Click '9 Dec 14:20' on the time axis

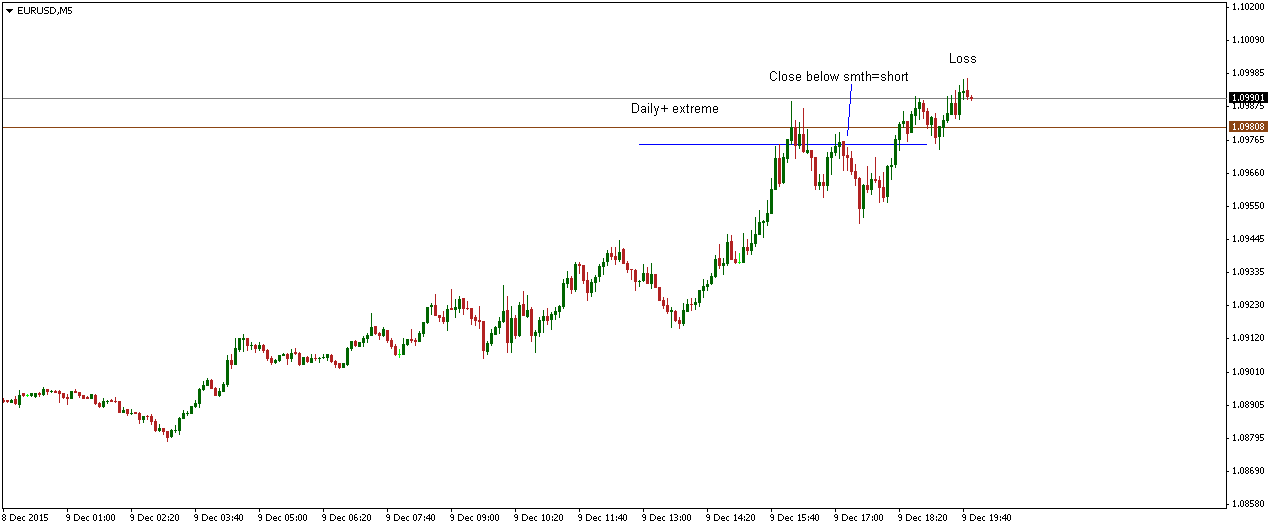point(731,518)
